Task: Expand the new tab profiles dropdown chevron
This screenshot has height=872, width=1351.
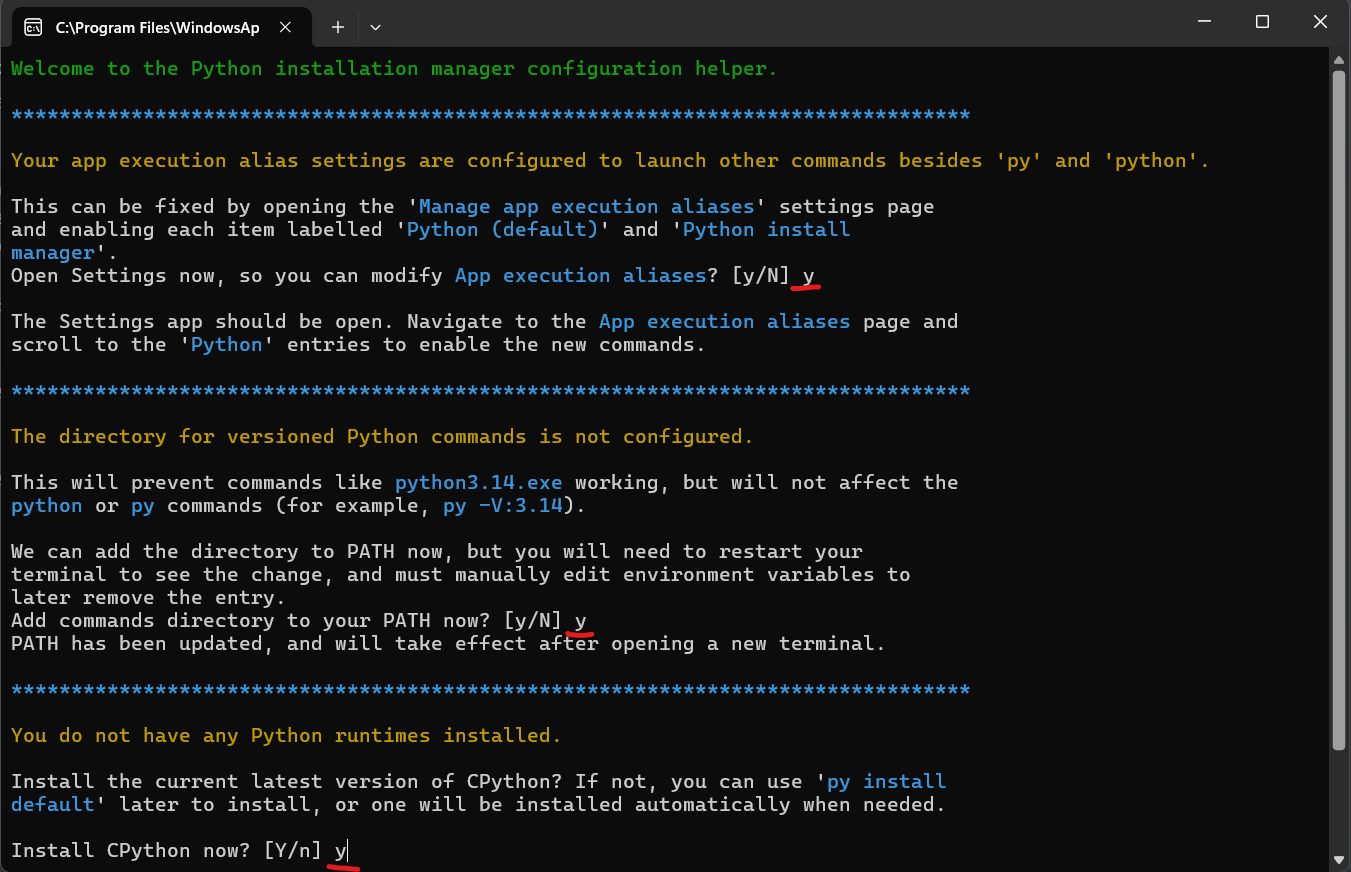Action: (x=375, y=27)
